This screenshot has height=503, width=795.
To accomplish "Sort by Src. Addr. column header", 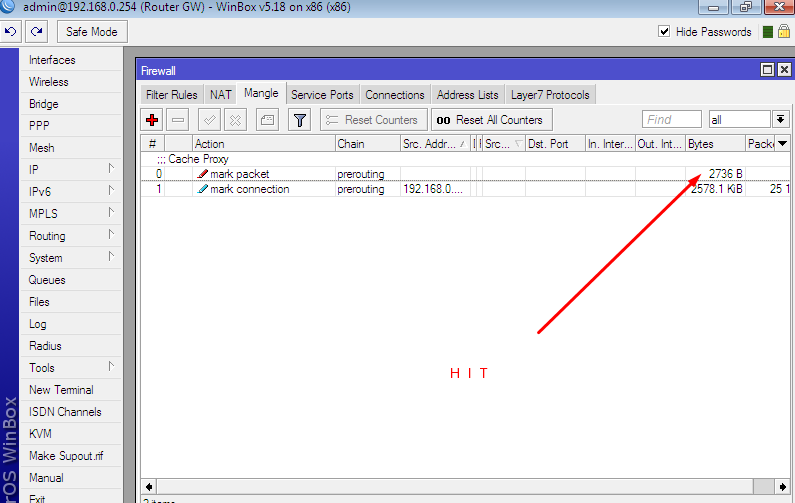I will 436,144.
